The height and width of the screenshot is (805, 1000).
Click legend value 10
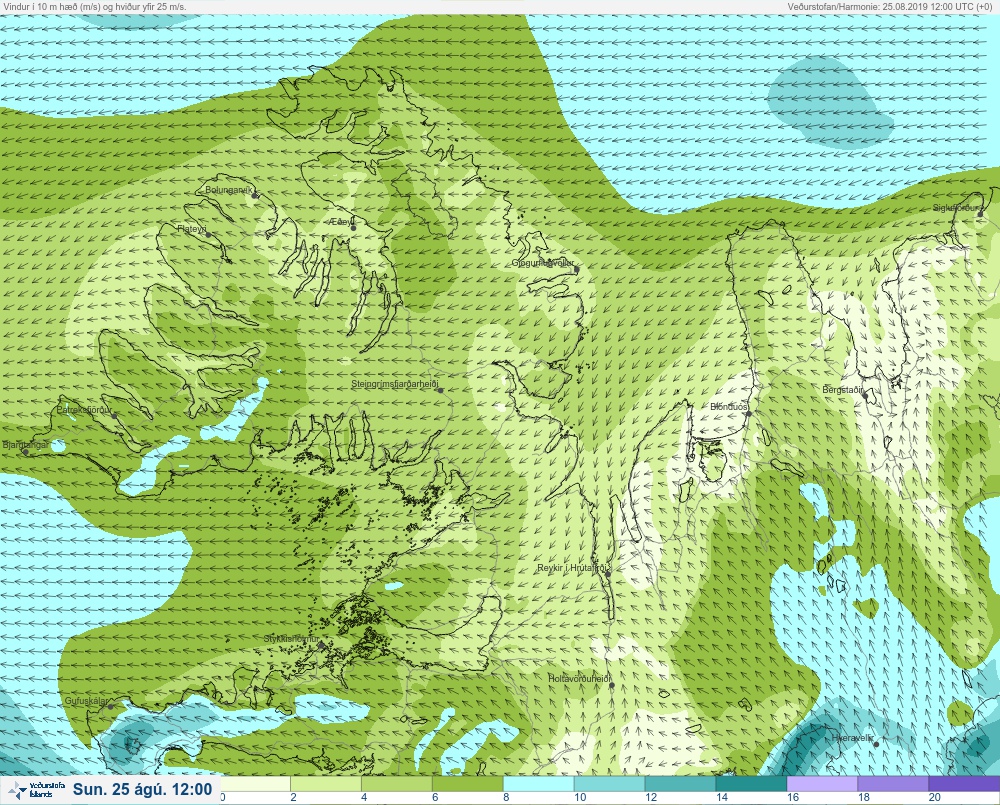click(580, 797)
